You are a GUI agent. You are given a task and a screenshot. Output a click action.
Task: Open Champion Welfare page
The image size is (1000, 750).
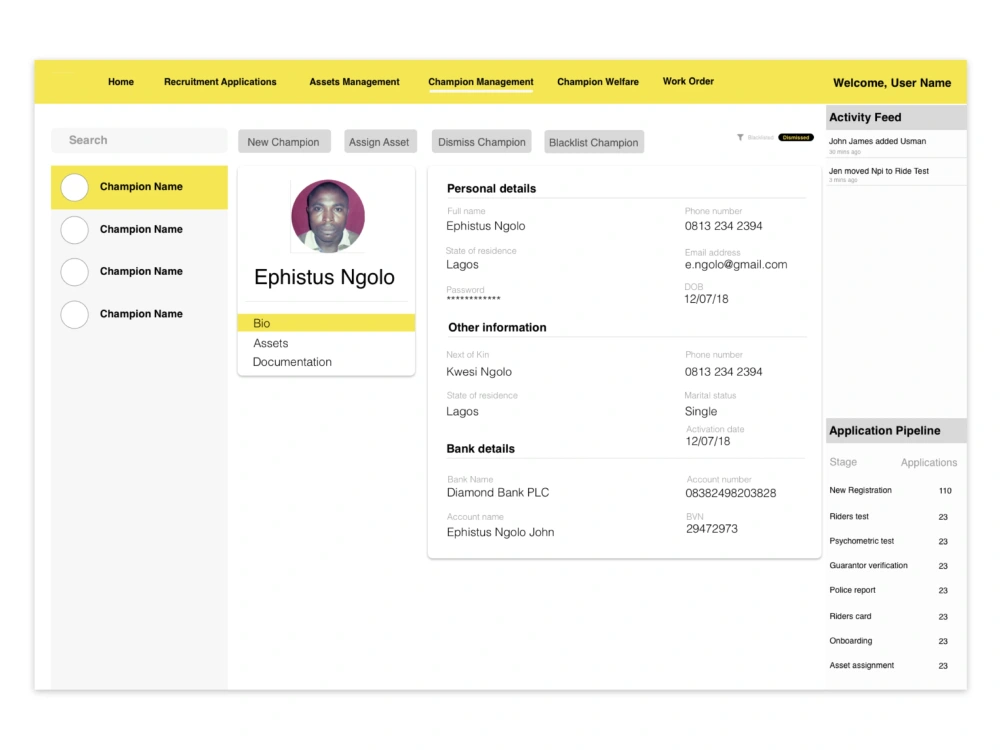(x=598, y=82)
